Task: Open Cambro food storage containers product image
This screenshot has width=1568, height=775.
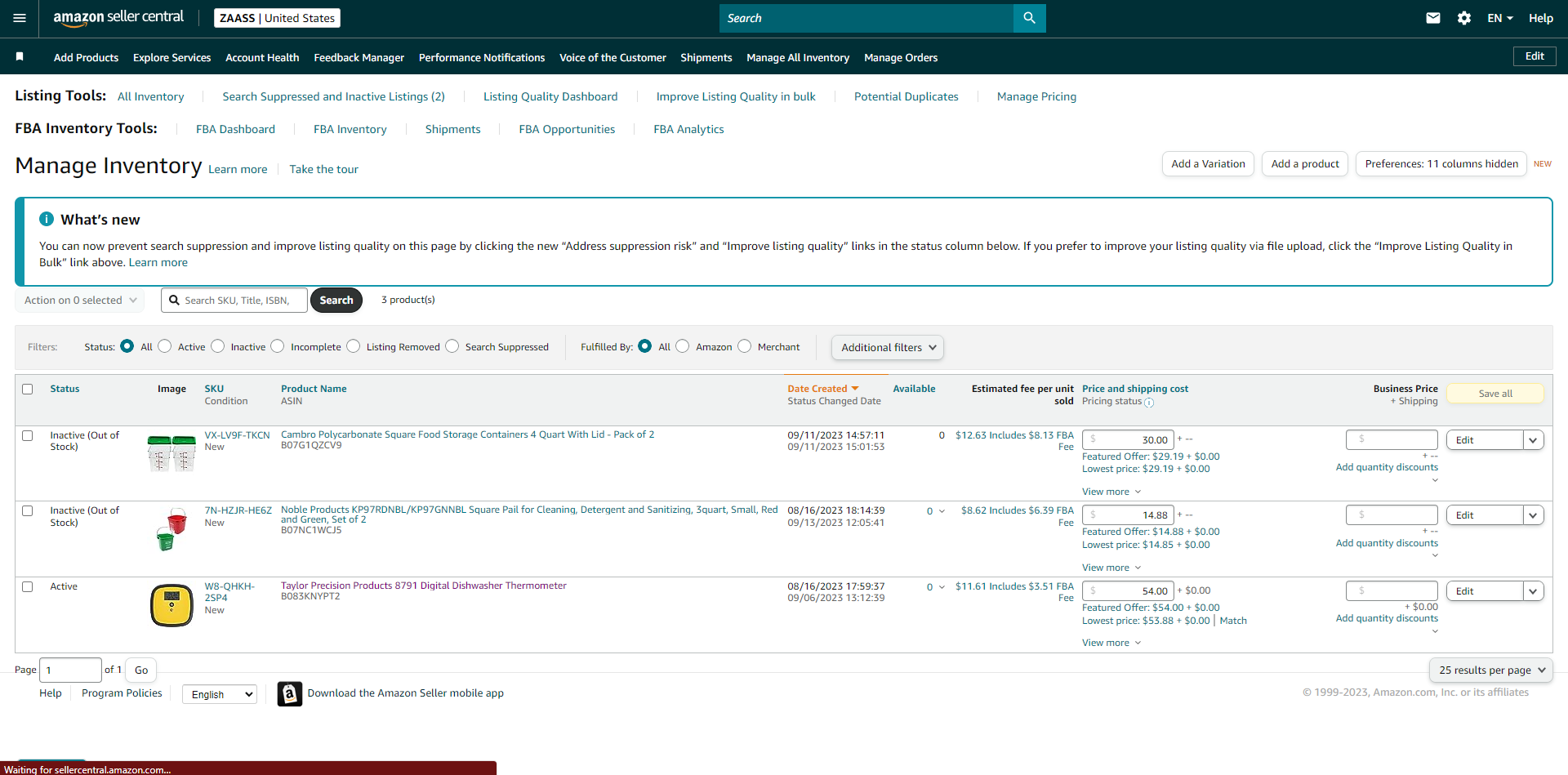Action: tap(171, 452)
